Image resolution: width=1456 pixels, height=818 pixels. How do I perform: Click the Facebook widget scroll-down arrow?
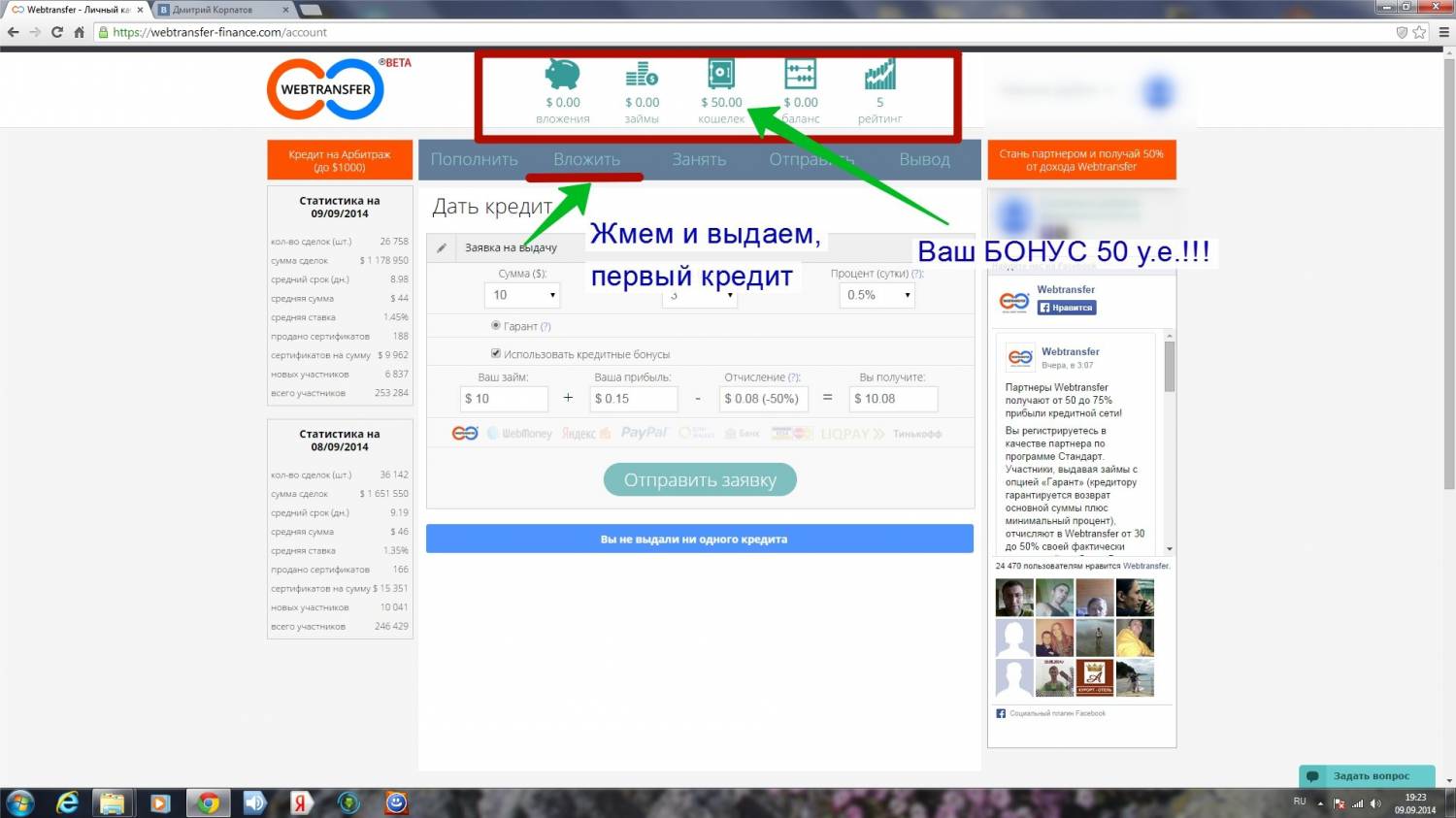click(x=1170, y=548)
